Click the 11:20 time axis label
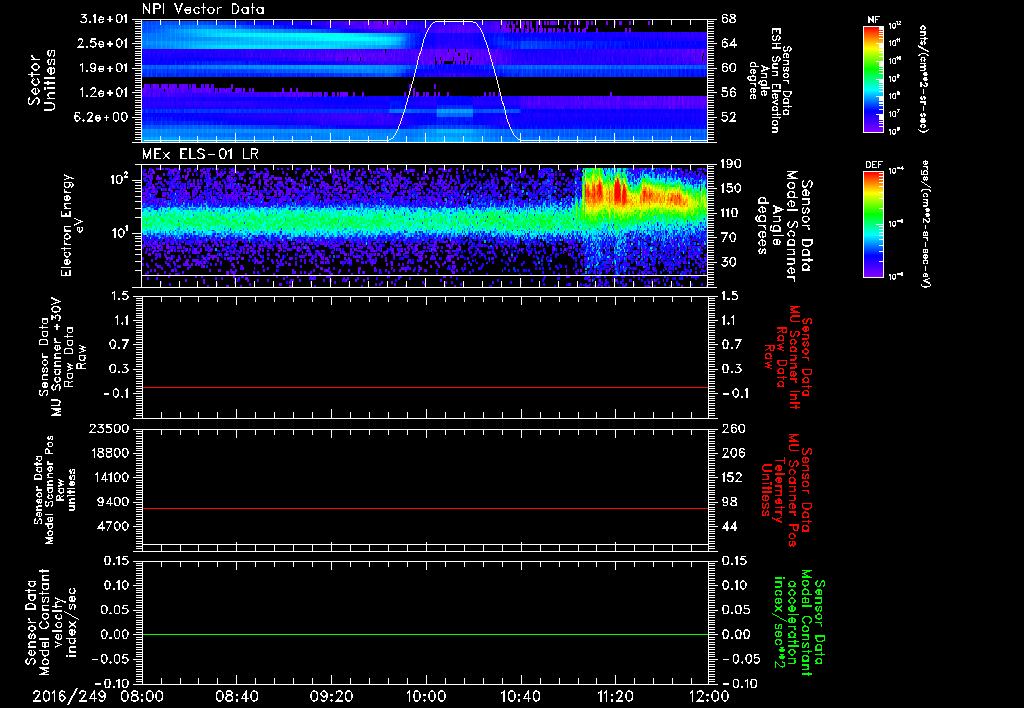The image size is (1024, 708). pyautogui.click(x=615, y=697)
